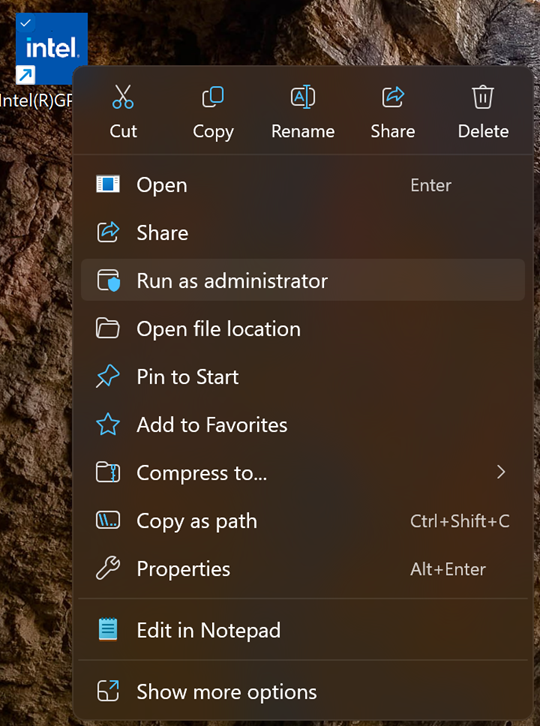Choose Open from the context menu
Screen dimensions: 540x726
[303, 185]
